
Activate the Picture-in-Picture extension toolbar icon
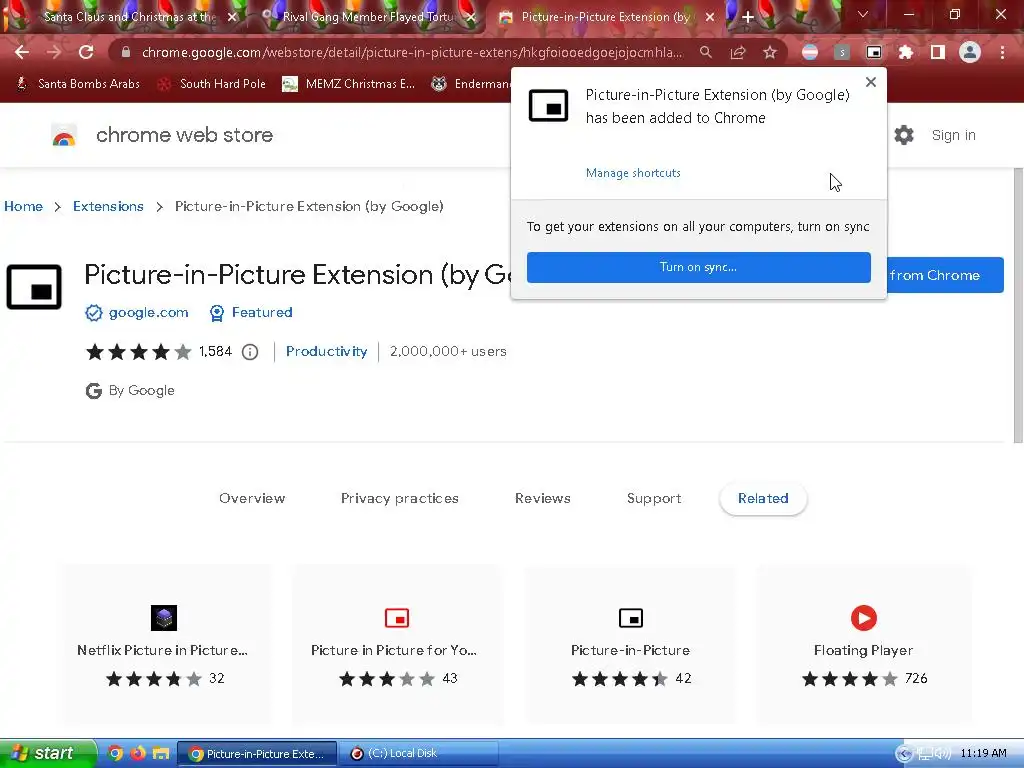[874, 52]
